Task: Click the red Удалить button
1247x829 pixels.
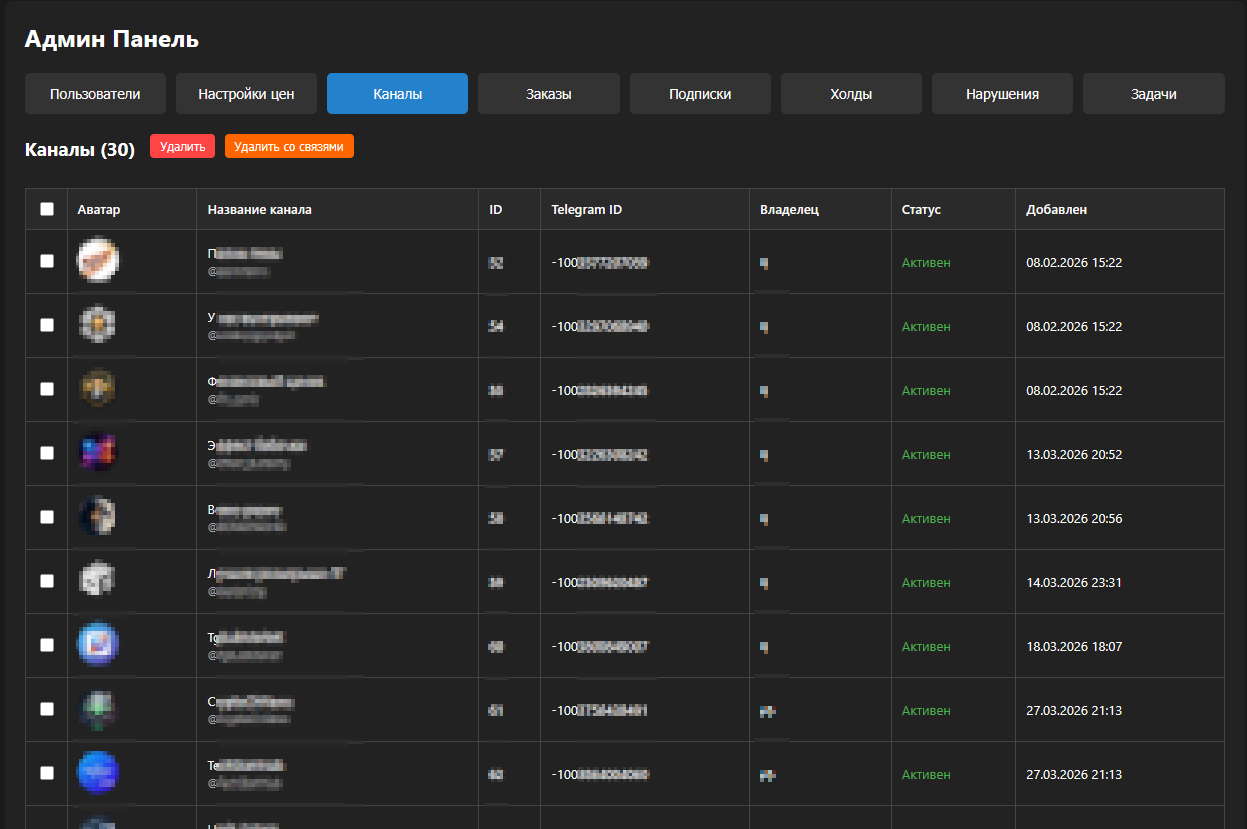Action: [182, 147]
